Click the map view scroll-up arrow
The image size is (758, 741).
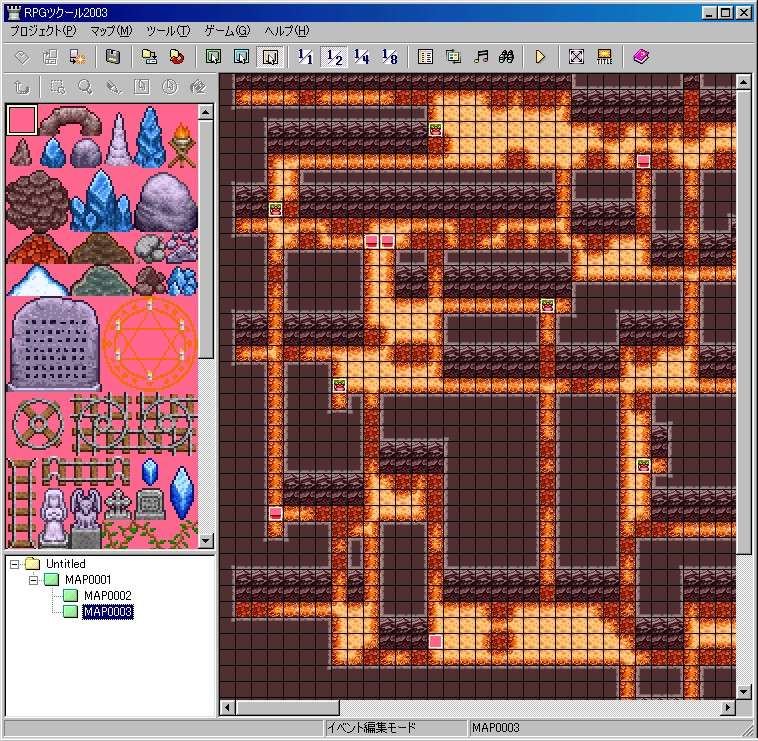pyautogui.click(x=743, y=82)
